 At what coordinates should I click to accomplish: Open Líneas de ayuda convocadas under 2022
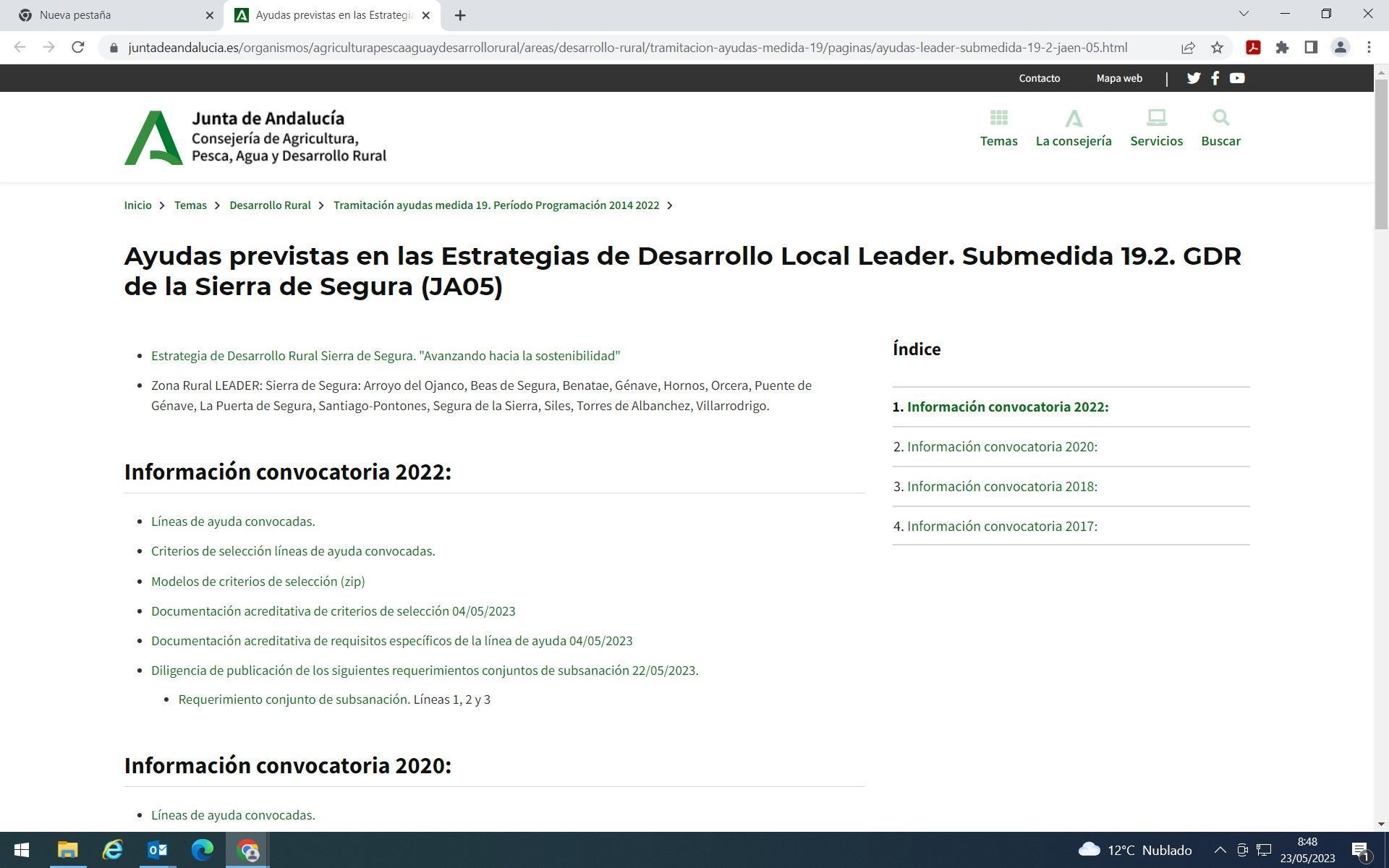[x=233, y=522]
